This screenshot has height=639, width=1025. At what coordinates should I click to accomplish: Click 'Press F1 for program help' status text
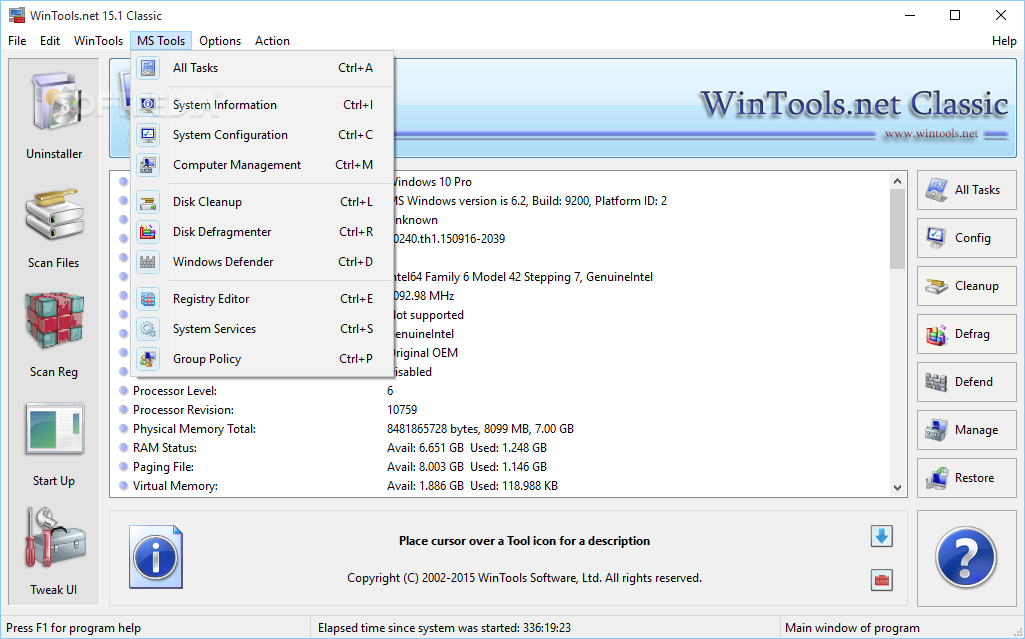coord(73,628)
